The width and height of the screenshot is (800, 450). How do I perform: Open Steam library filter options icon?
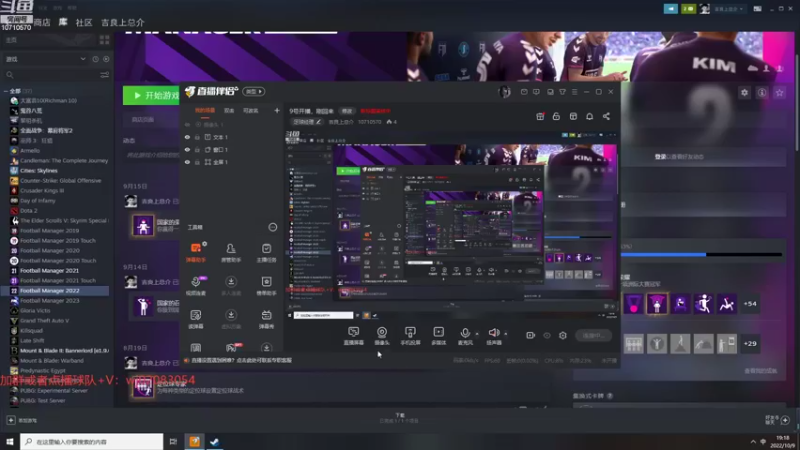(105, 75)
